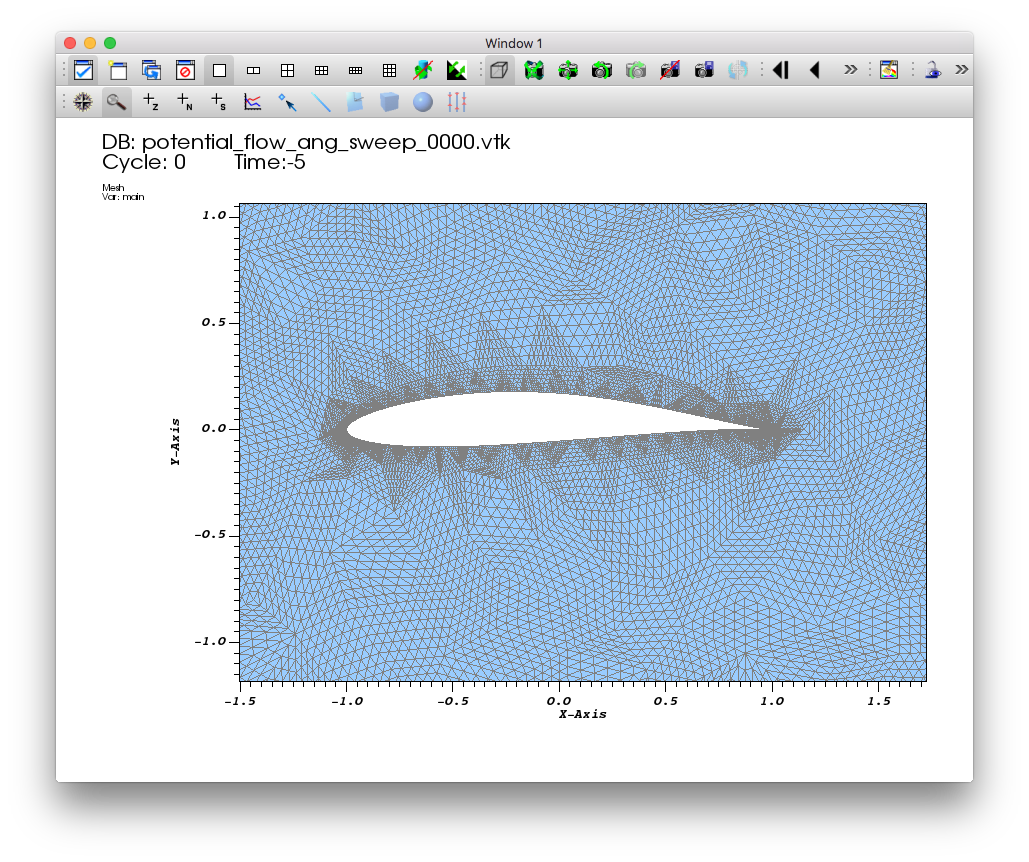Click the undo view camera icon
Viewport: 1029px width, 862px height.
click(602, 70)
